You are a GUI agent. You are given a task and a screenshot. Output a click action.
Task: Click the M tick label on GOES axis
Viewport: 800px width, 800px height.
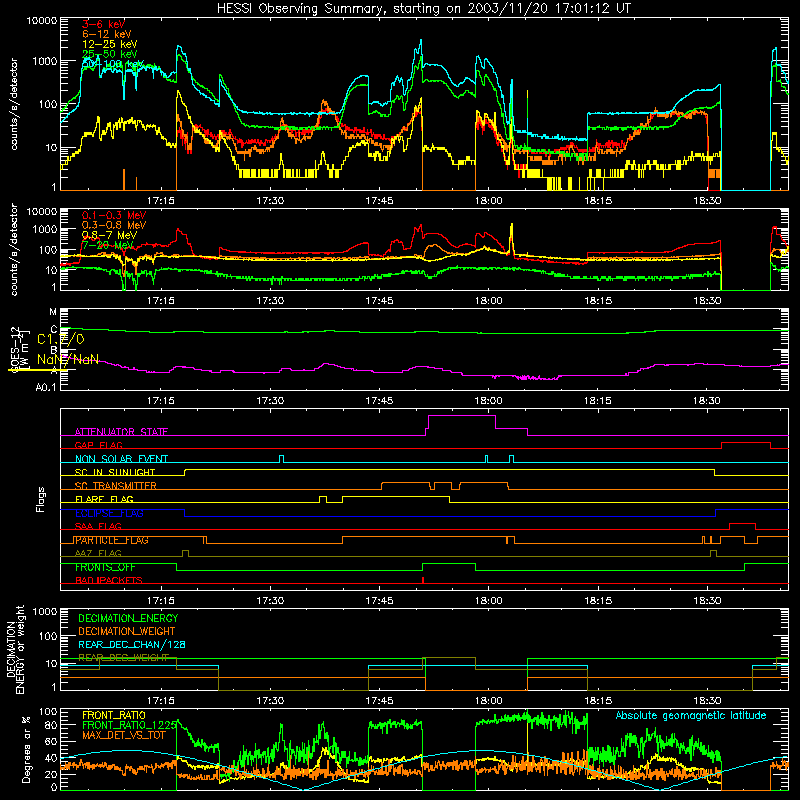(53, 312)
